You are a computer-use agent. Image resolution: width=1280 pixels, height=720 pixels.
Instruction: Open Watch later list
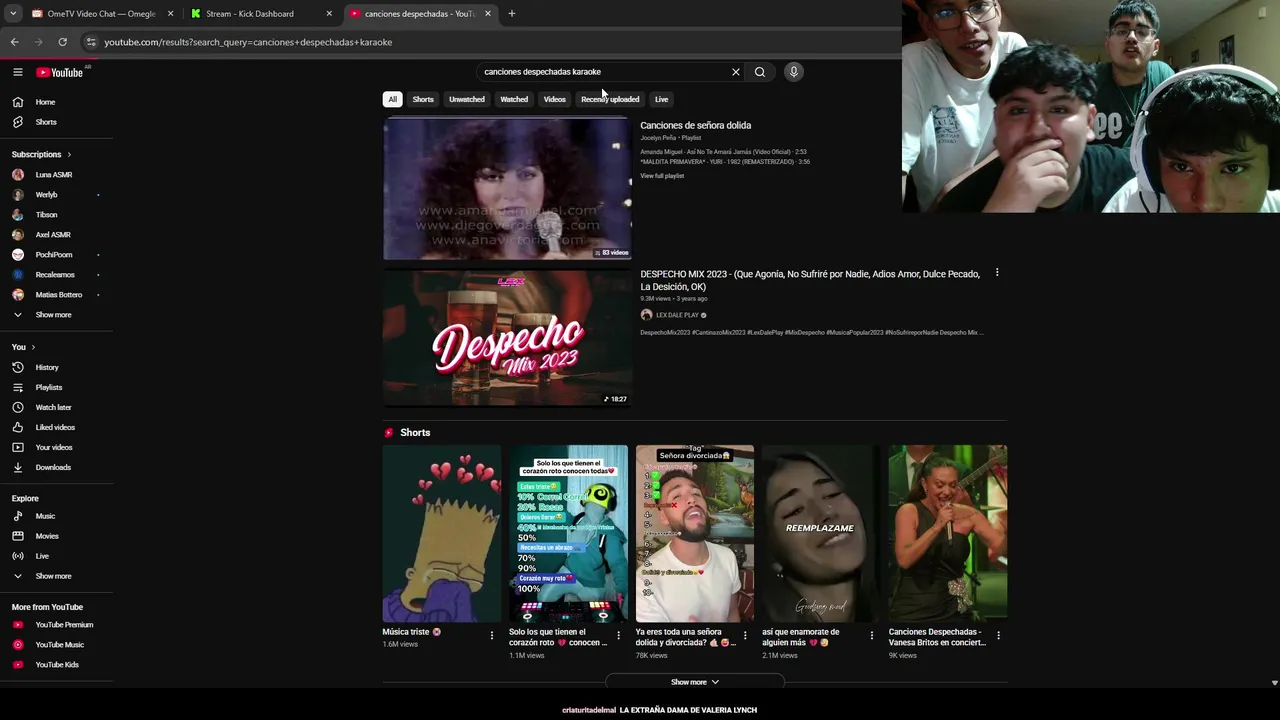coord(53,407)
